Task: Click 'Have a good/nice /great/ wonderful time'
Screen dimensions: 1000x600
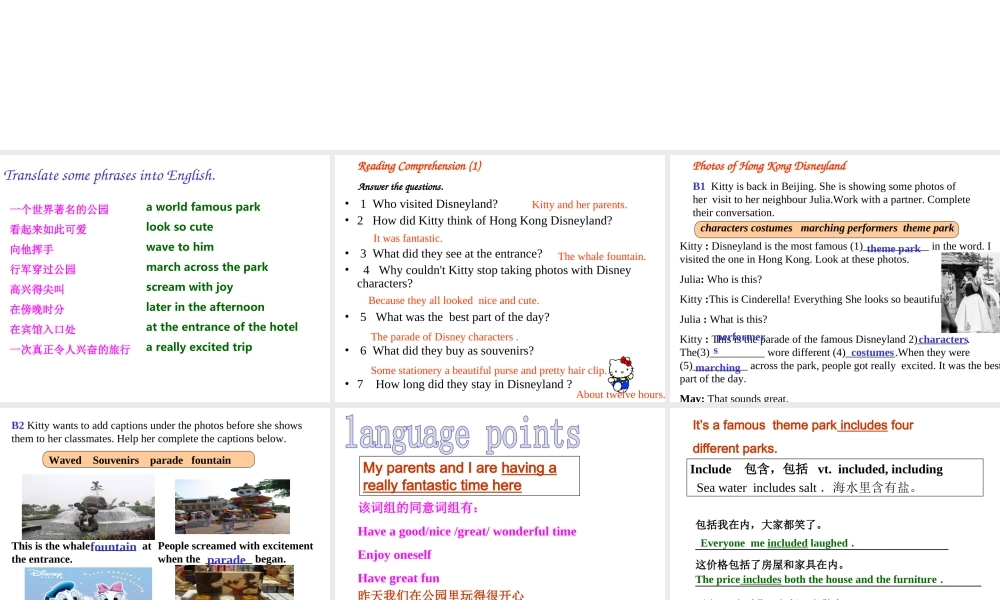Action: (467, 532)
